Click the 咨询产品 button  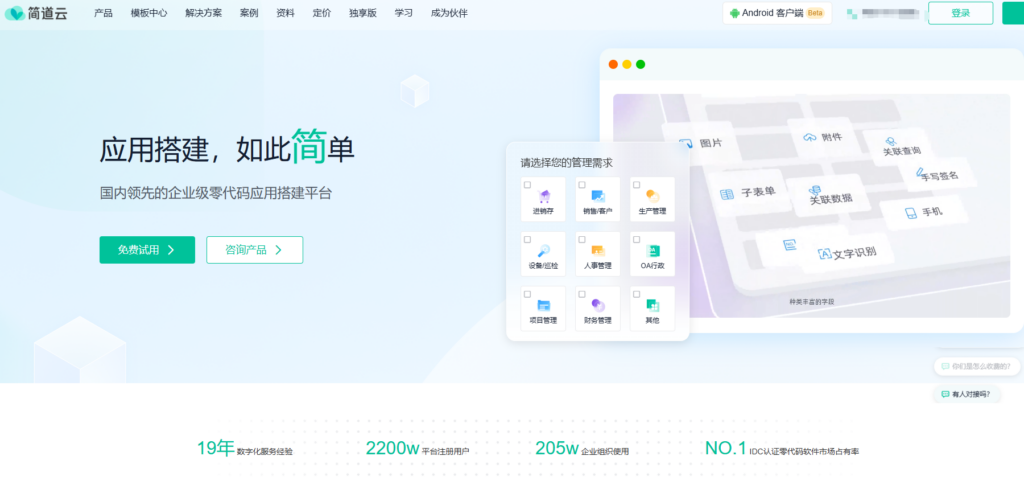(255, 249)
